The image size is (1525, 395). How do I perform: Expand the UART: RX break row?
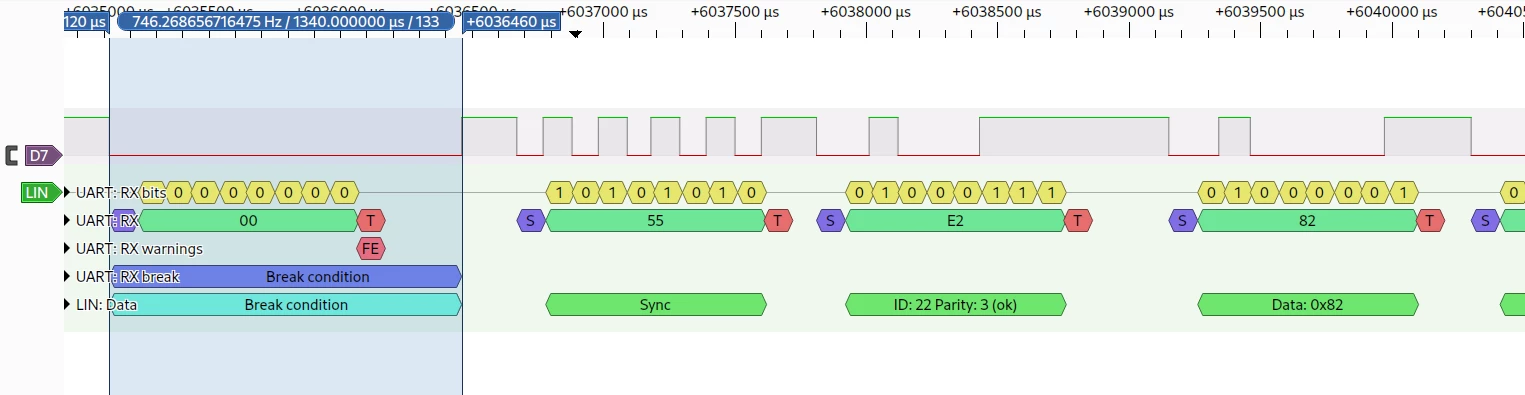[68, 276]
